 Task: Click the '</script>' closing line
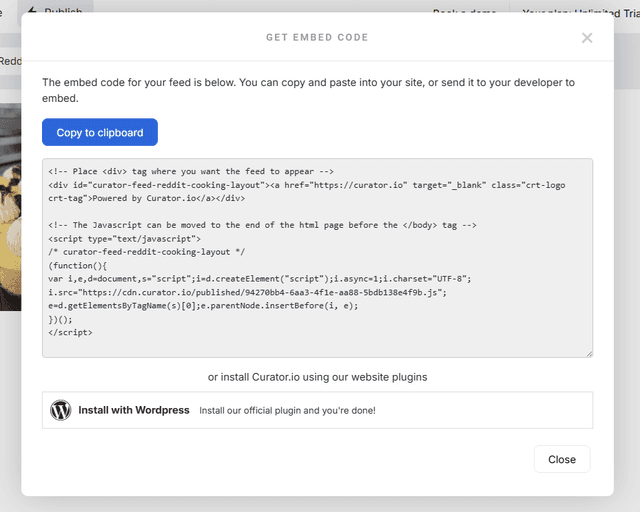tap(70, 332)
